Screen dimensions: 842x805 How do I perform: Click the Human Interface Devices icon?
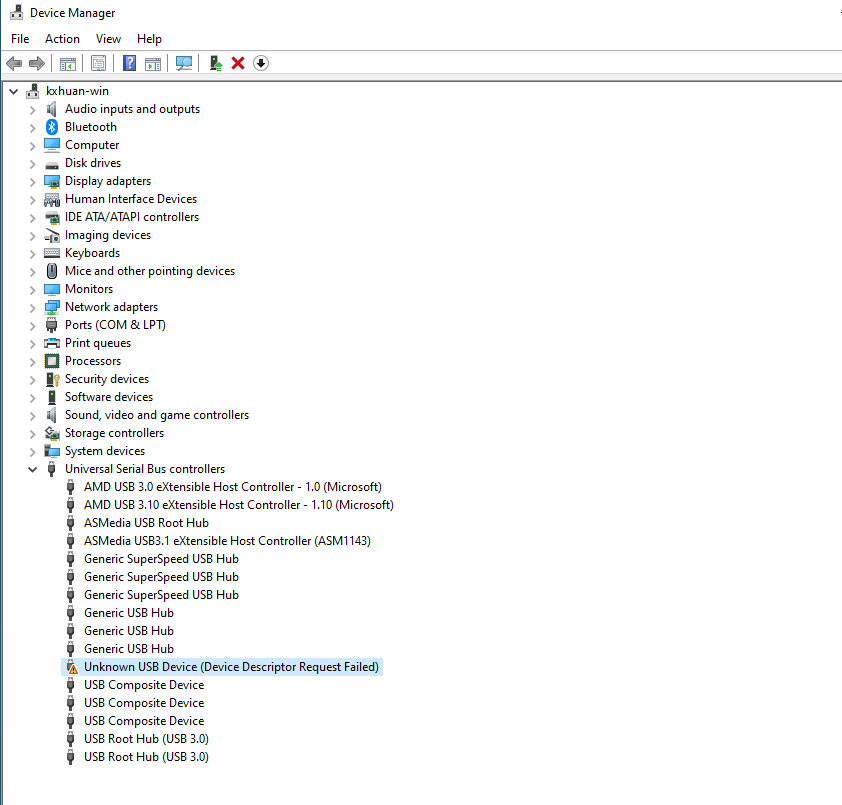pyautogui.click(x=52, y=200)
